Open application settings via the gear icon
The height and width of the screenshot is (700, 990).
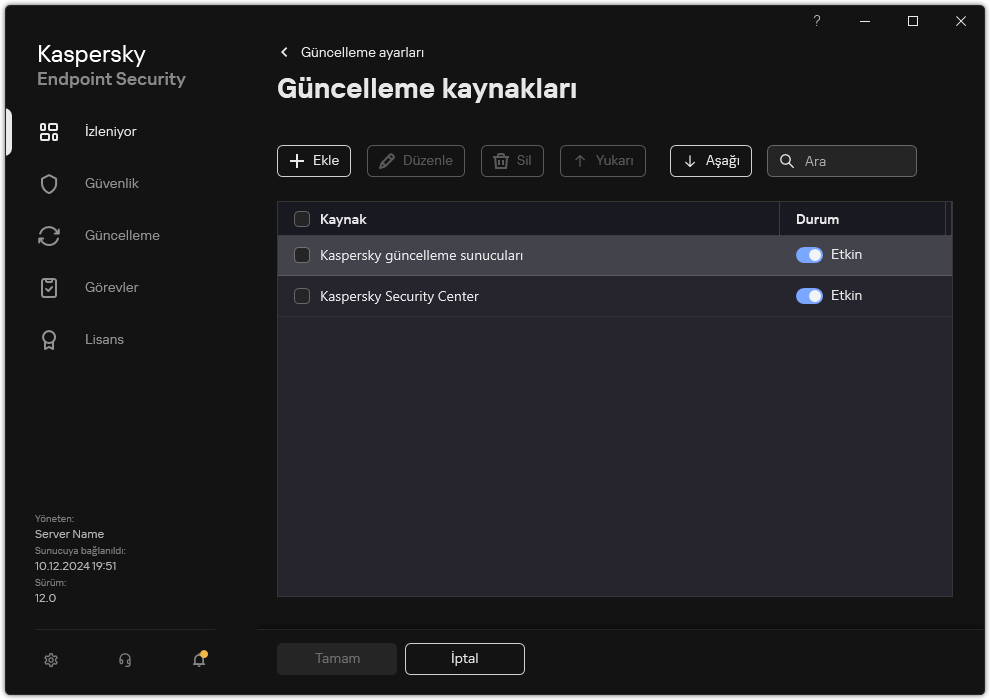(50, 659)
